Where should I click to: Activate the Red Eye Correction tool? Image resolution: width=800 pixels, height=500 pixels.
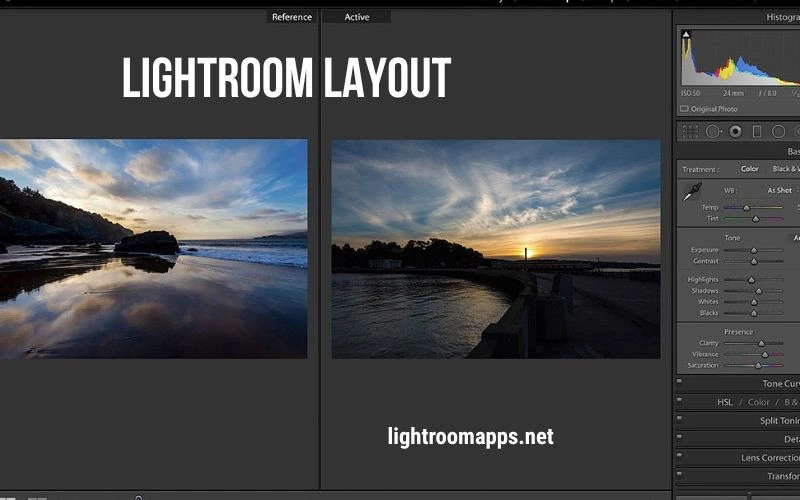pyautogui.click(x=735, y=131)
